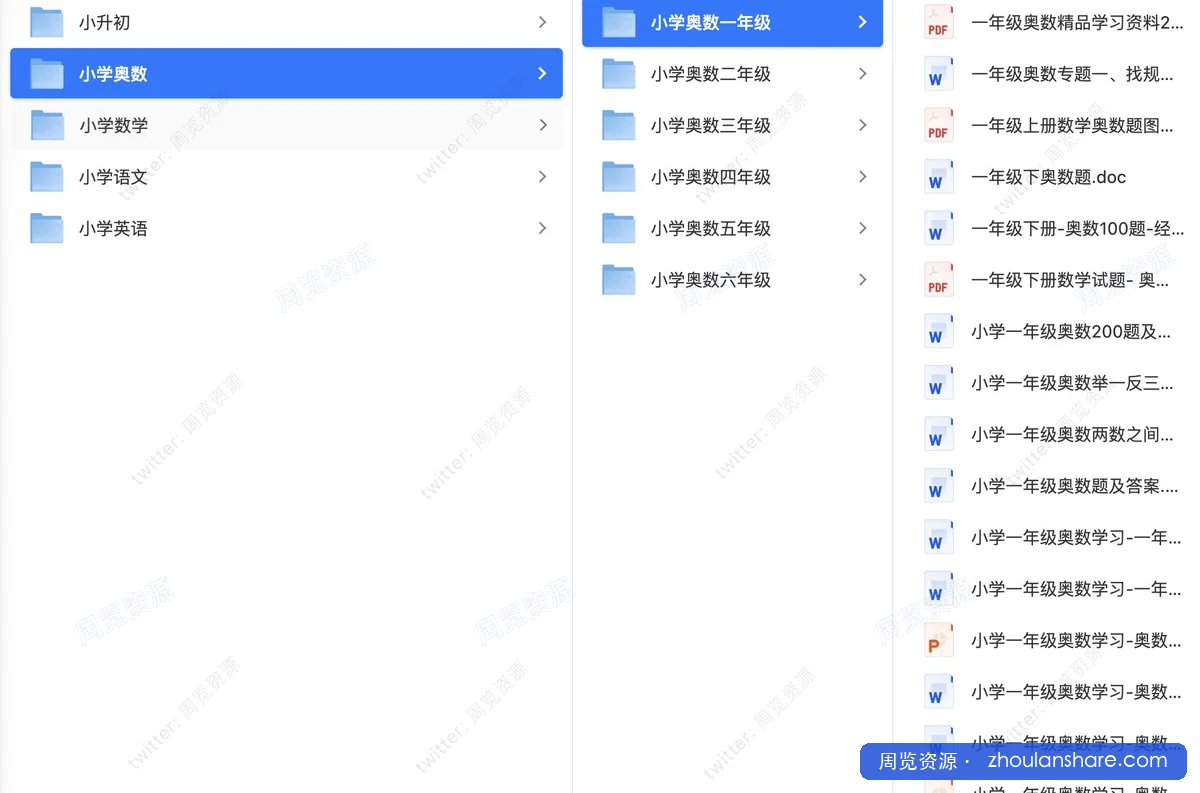Screen dimensions: 1200x793
Task: Open file 一年级上册数学奥数题图
Action: point(1072,125)
